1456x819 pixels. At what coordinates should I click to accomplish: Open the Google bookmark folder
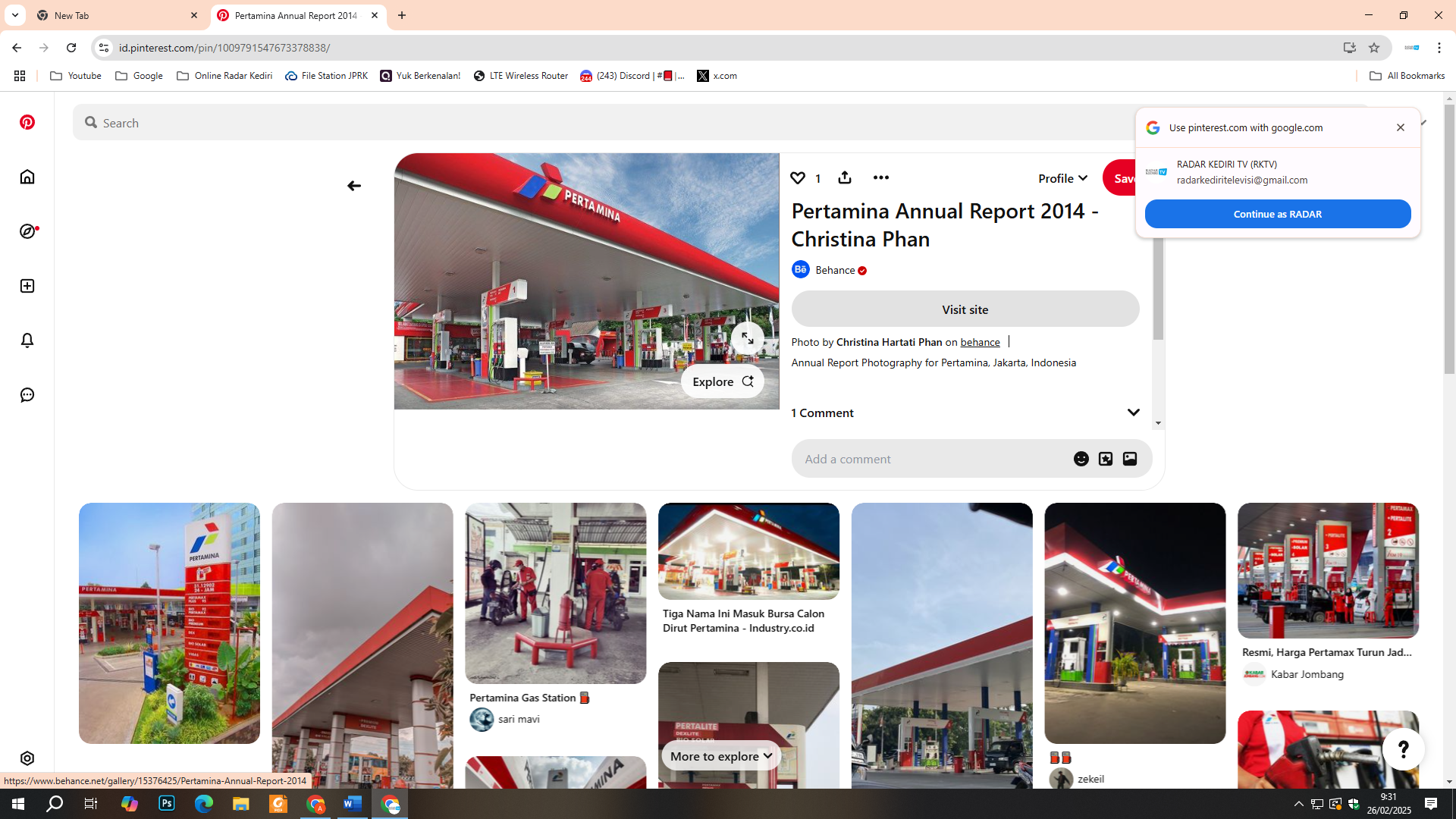click(x=139, y=76)
